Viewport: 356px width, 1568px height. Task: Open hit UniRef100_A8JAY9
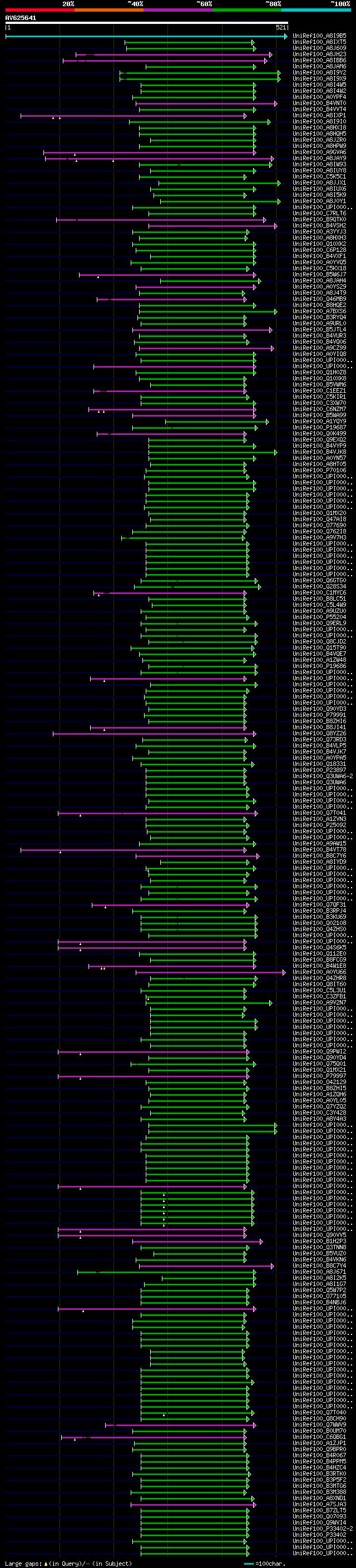pos(319,159)
